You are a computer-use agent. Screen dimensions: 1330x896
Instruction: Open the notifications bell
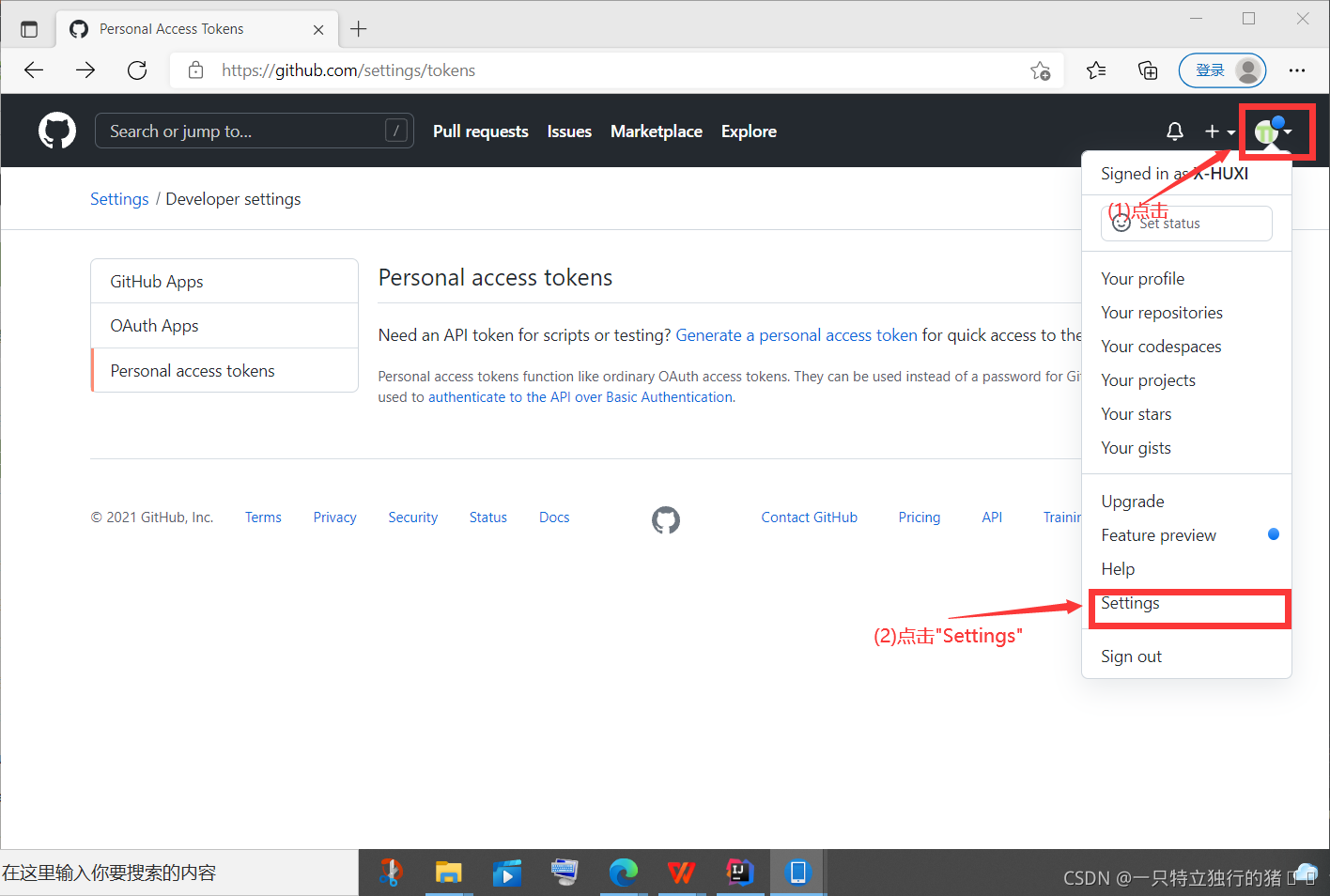tap(1175, 131)
